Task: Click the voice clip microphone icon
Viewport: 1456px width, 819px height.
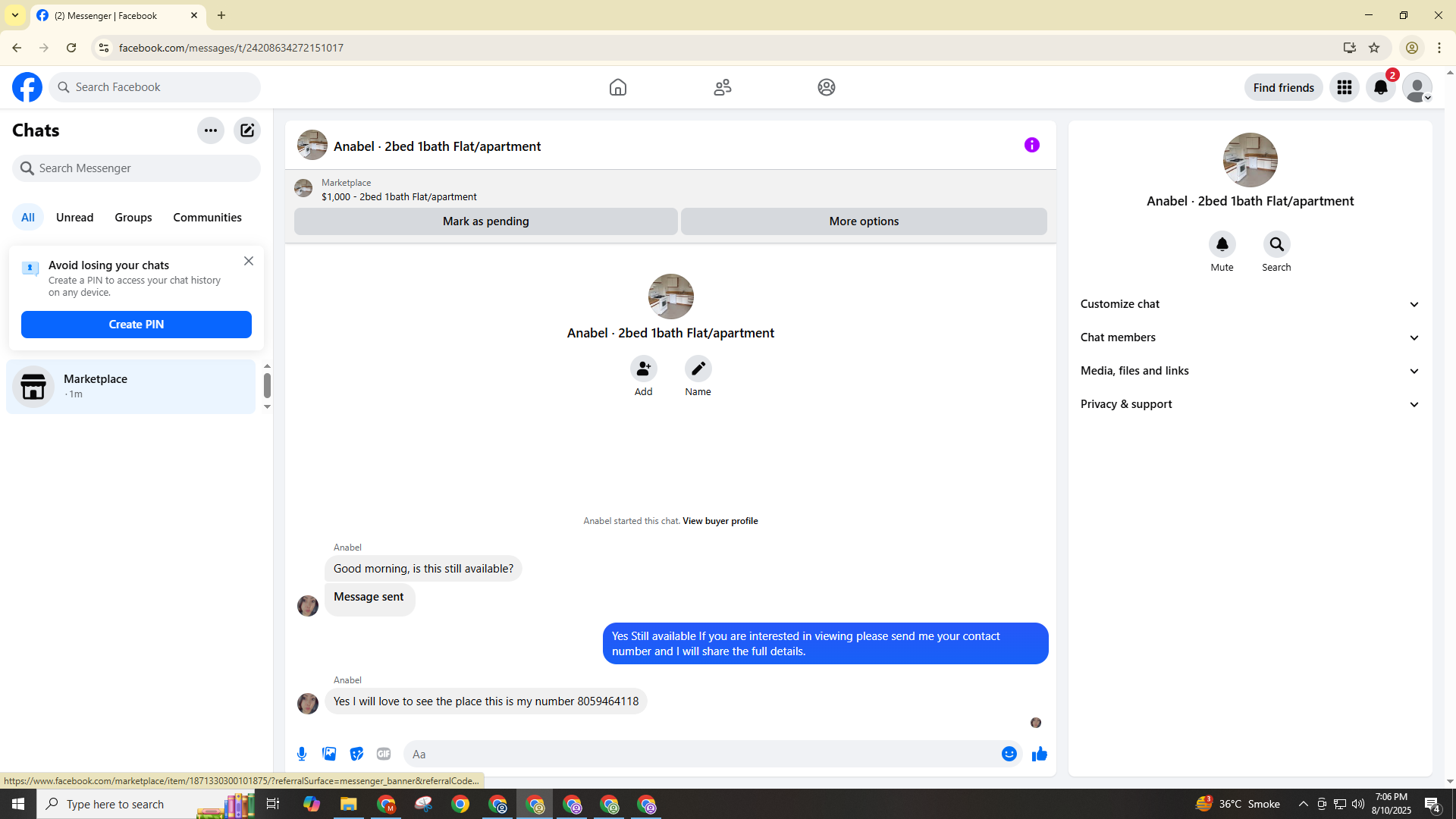Action: point(302,754)
